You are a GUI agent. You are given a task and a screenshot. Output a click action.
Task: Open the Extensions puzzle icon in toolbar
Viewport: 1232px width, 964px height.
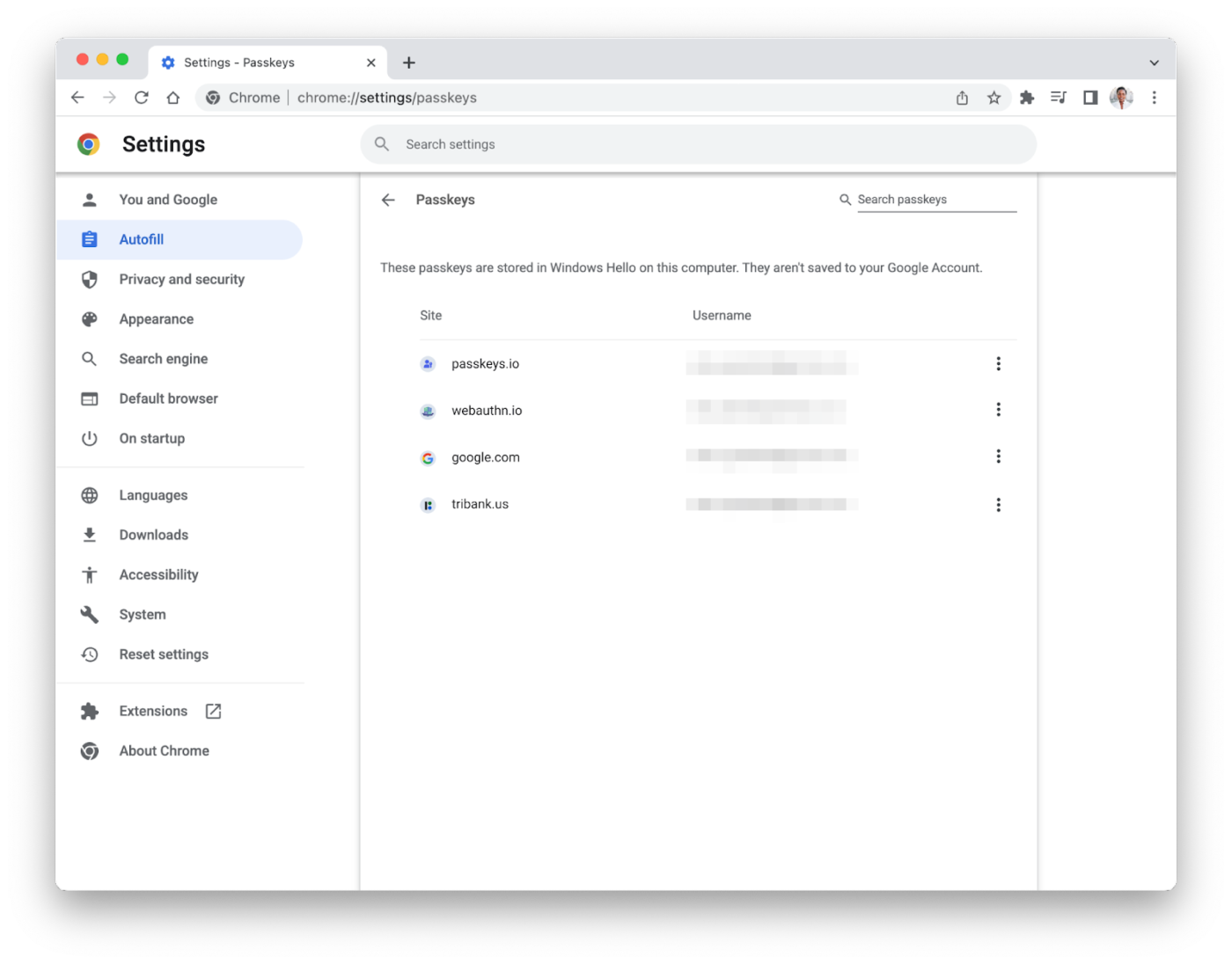click(1026, 98)
